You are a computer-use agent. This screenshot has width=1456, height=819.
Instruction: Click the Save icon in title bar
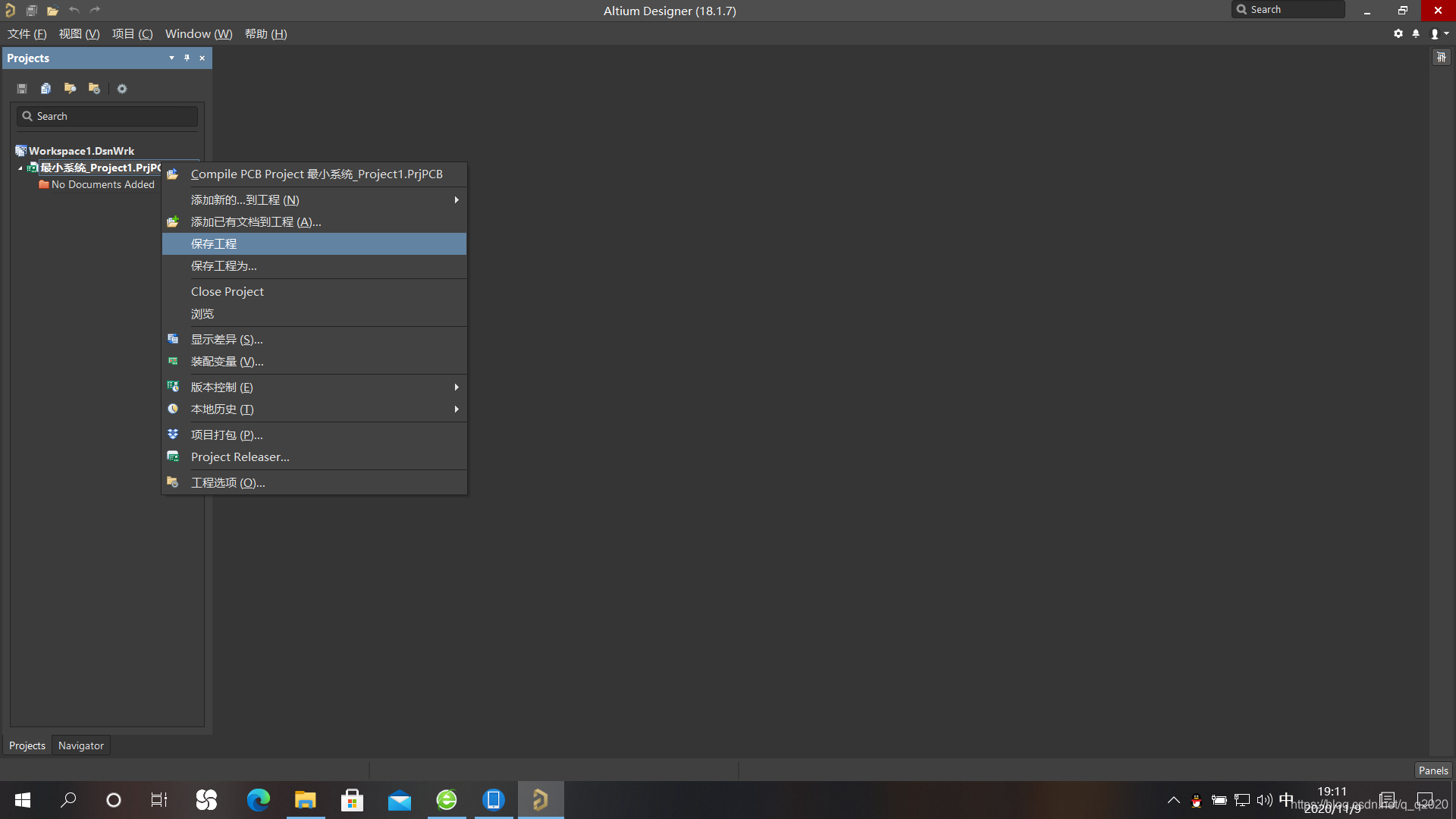(x=31, y=11)
